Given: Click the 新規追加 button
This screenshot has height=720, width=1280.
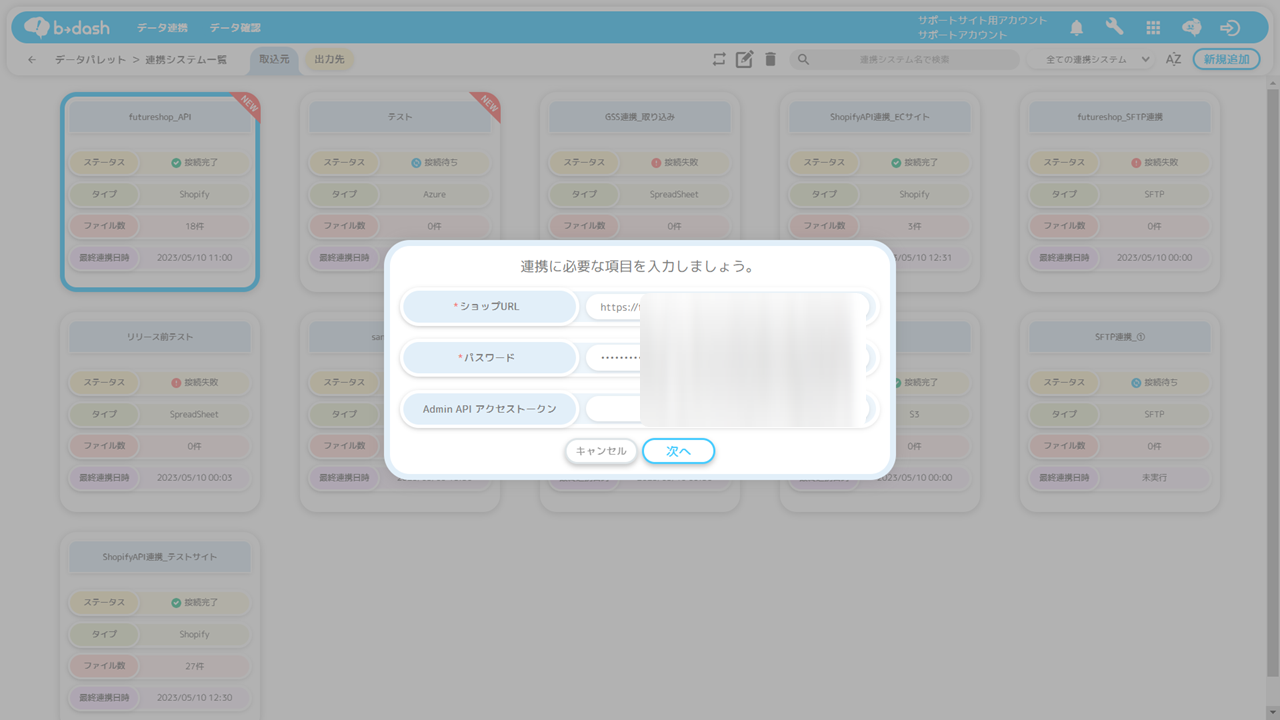Looking at the screenshot, I should click(1226, 60).
